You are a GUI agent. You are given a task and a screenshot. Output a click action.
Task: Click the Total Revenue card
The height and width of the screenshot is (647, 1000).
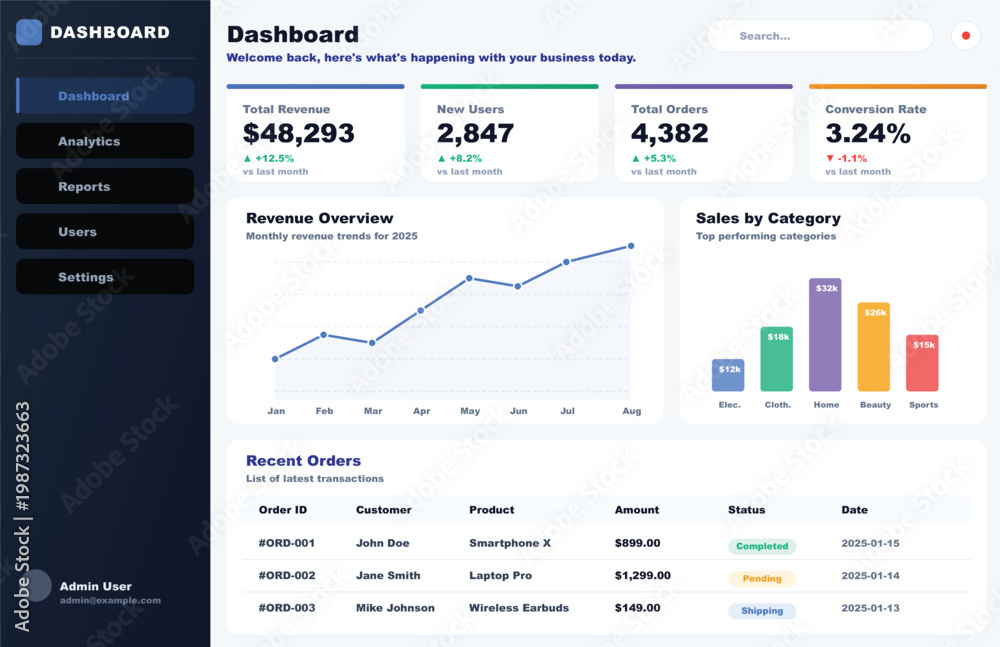coord(316,133)
